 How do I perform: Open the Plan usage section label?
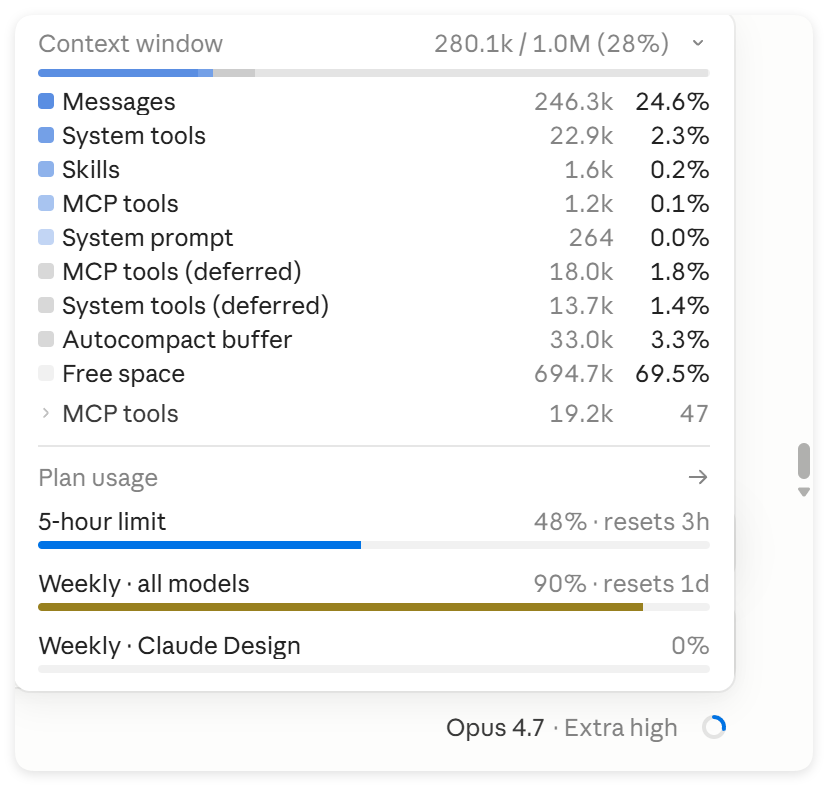coord(98,478)
